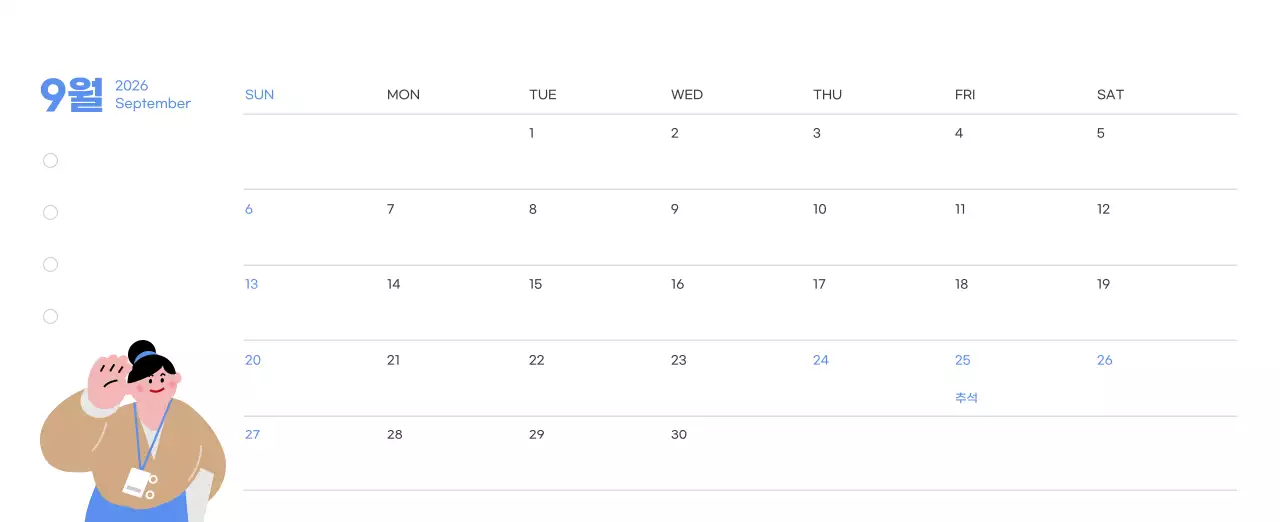Click the WED column header
Image resolution: width=1280 pixels, height=522 pixels.
[x=687, y=95]
